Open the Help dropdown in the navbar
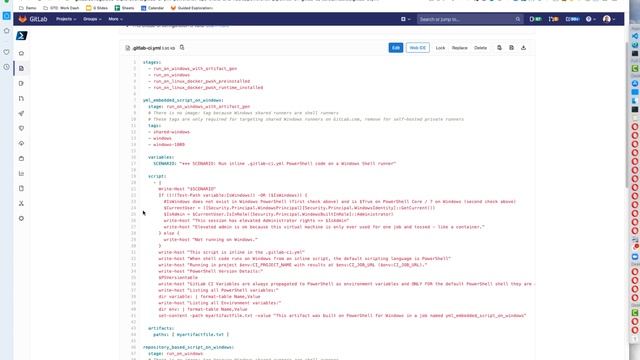 tap(591, 19)
